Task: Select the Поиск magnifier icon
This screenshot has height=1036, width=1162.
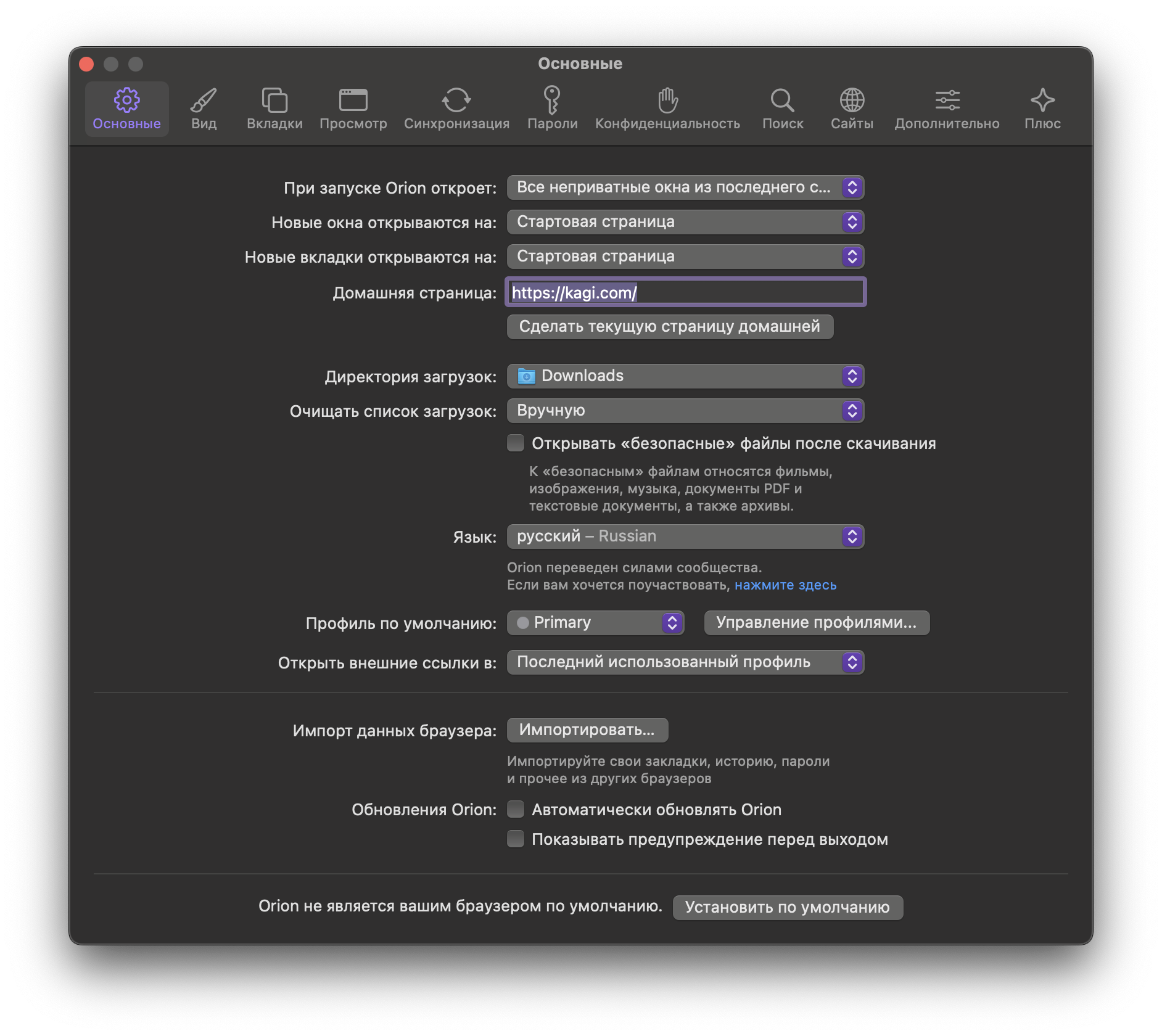Action: pos(782,101)
